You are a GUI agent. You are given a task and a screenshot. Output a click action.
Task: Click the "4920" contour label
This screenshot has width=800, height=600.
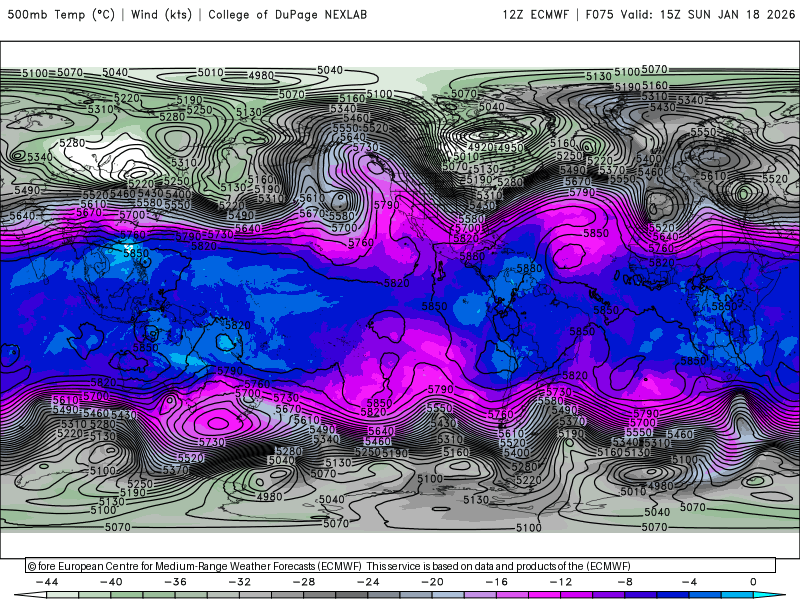point(480,147)
